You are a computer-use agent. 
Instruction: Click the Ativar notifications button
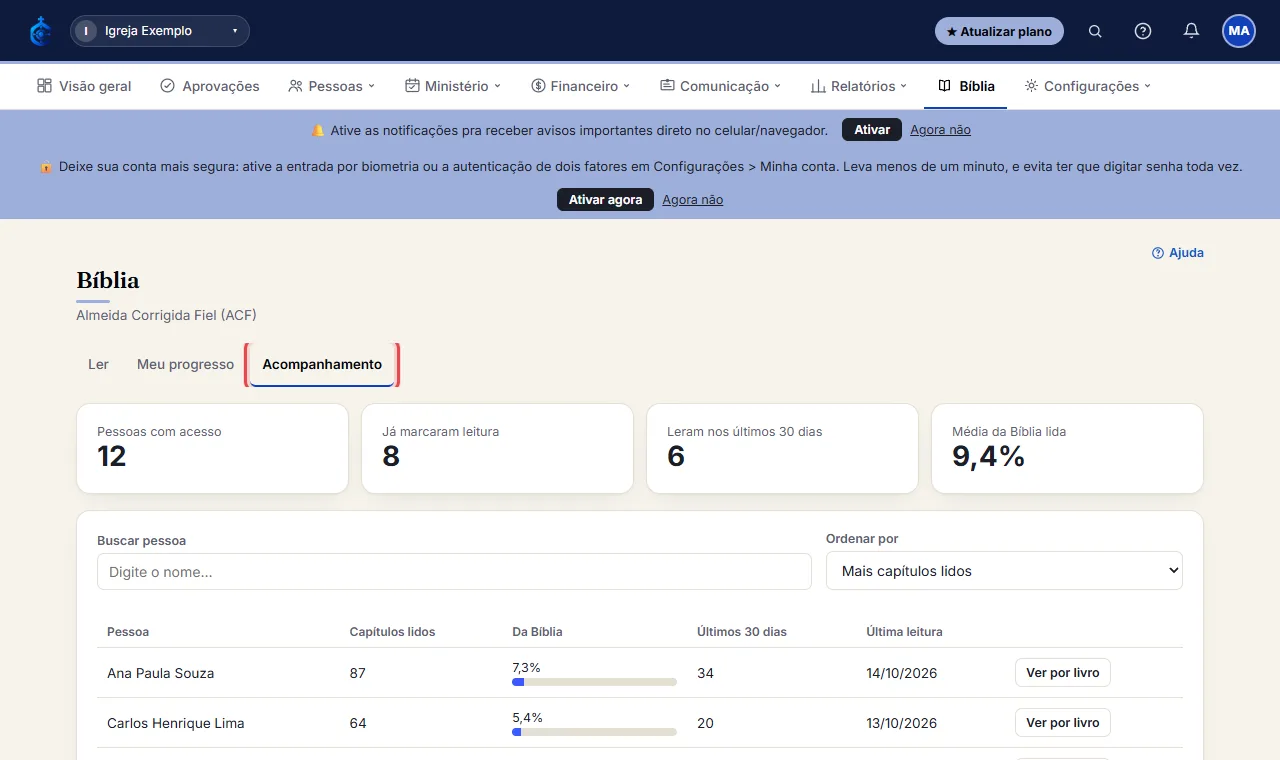(x=872, y=130)
